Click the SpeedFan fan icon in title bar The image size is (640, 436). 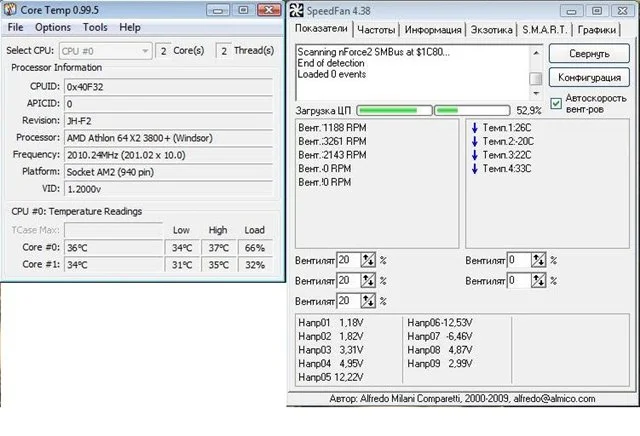297,10
